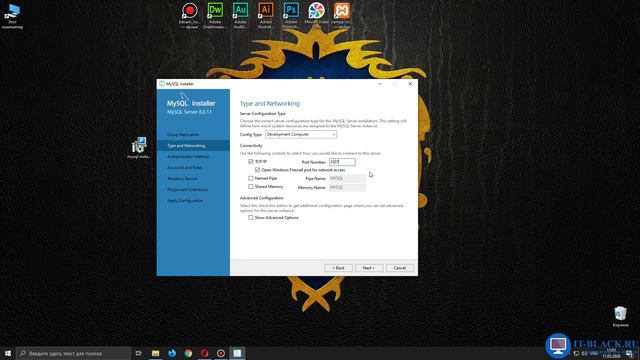Click the Next button
The width and height of the screenshot is (640, 360).
point(369,268)
